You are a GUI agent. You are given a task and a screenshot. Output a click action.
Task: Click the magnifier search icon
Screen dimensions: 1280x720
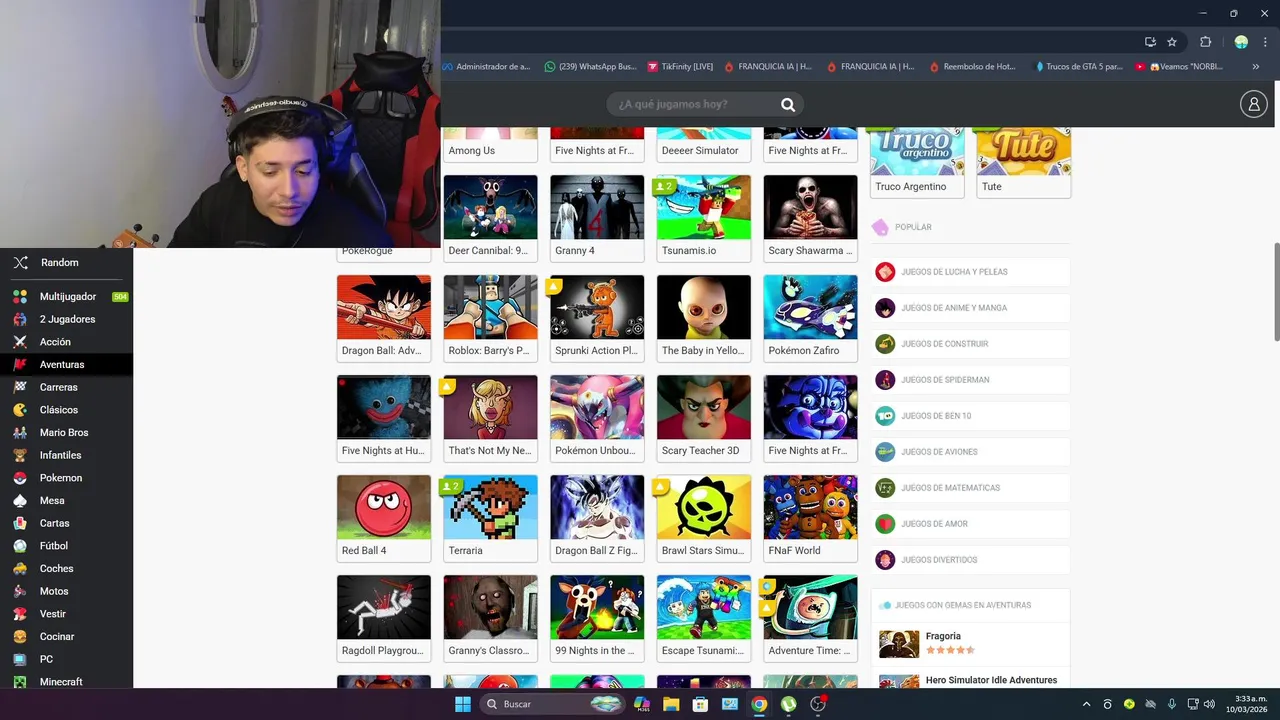tap(788, 104)
